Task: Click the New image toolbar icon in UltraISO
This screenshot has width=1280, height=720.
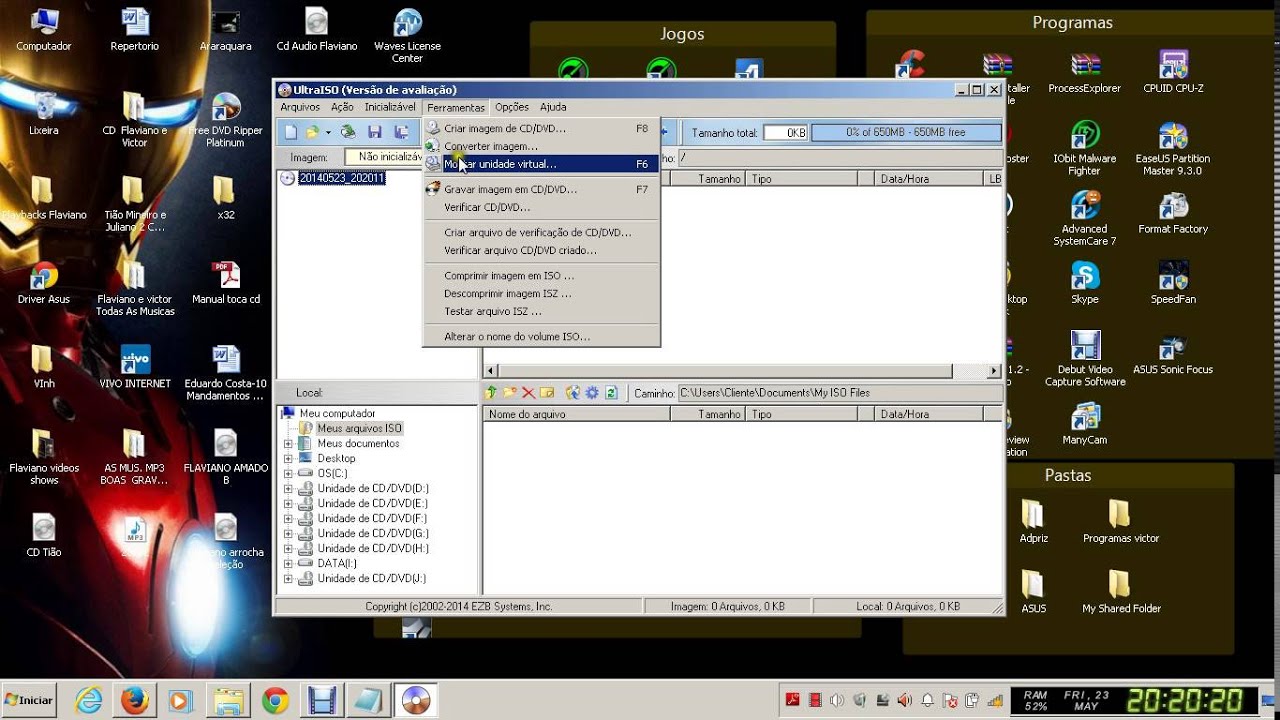Action: (291, 132)
